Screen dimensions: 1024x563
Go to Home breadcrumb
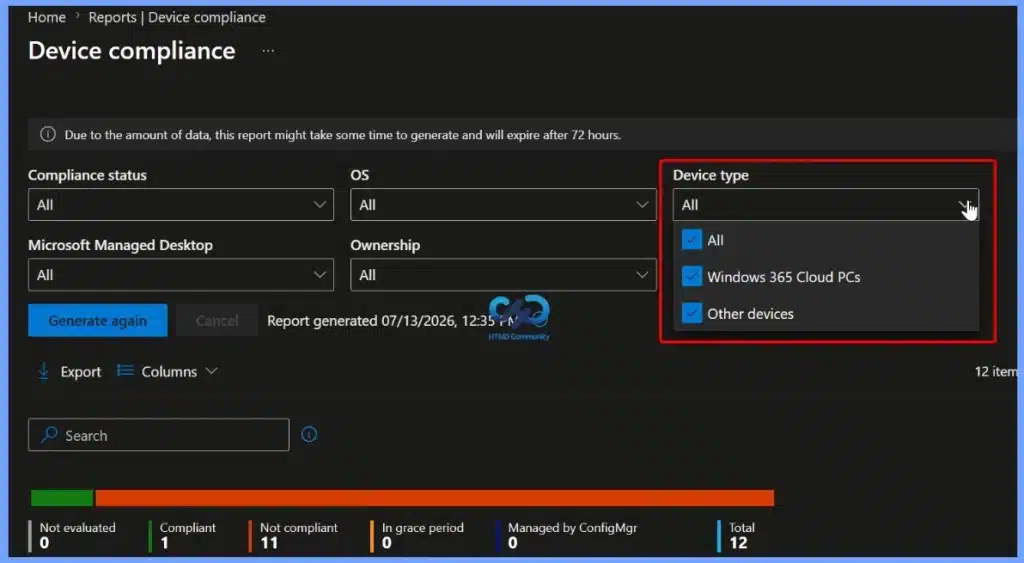pos(46,18)
